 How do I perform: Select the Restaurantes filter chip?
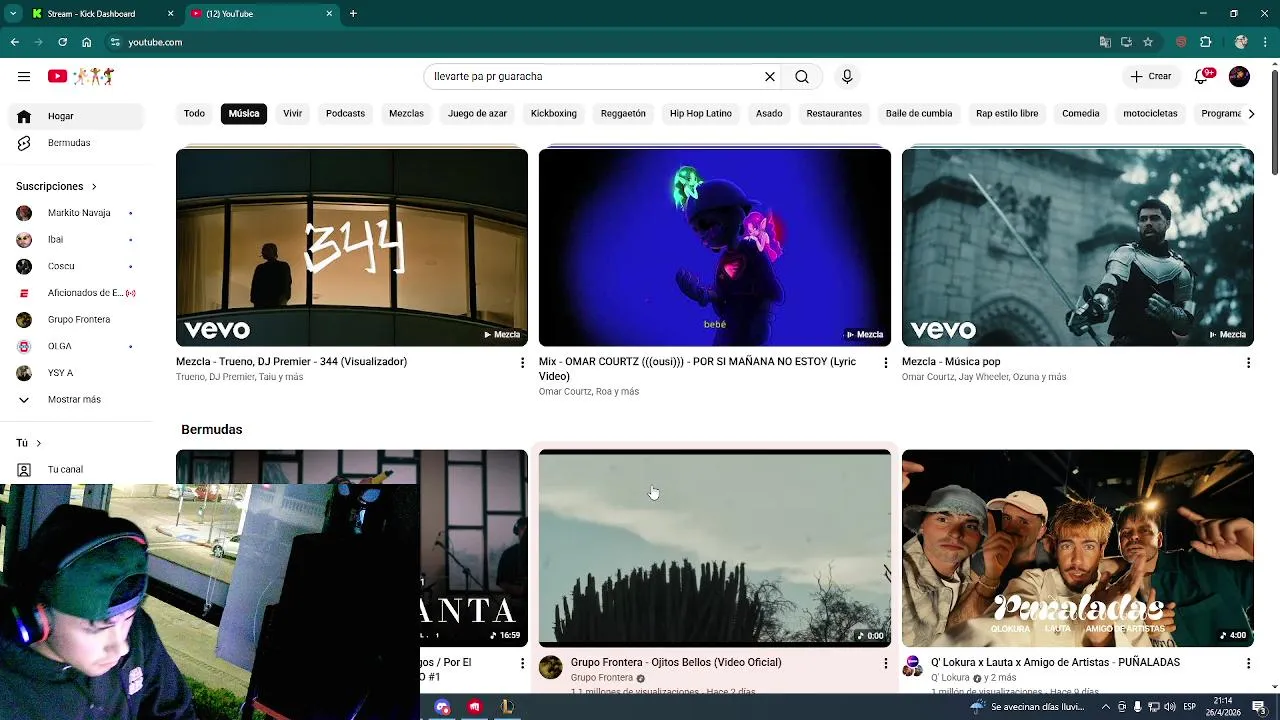(834, 113)
